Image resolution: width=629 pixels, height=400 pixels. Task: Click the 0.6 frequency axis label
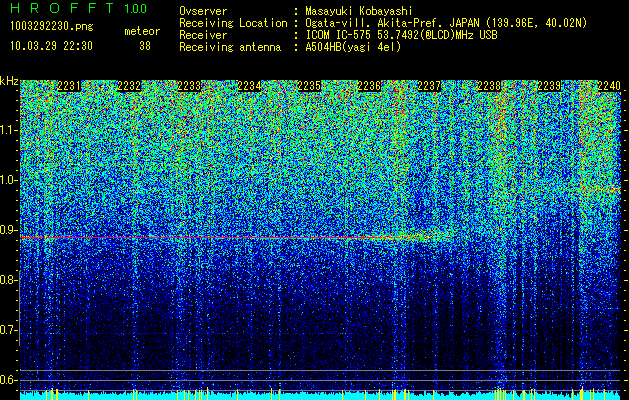click(x=9, y=380)
